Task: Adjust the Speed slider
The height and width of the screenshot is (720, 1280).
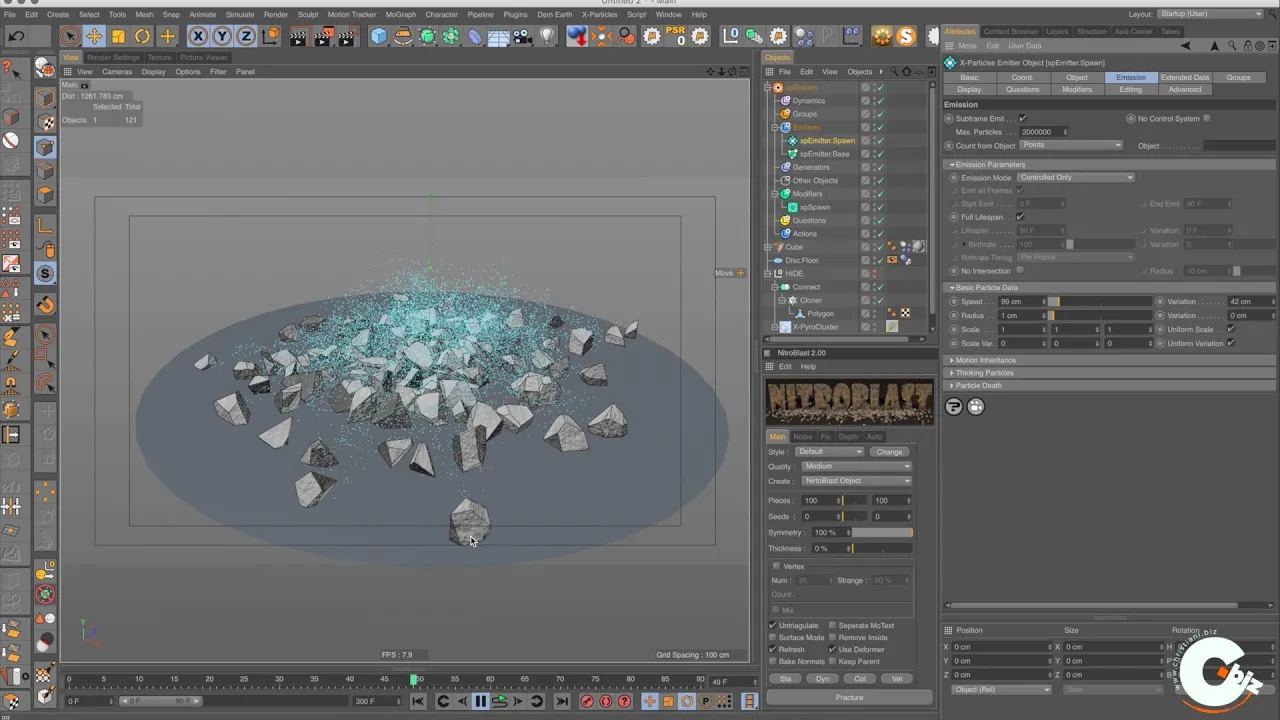Action: pyautogui.click(x=1100, y=301)
